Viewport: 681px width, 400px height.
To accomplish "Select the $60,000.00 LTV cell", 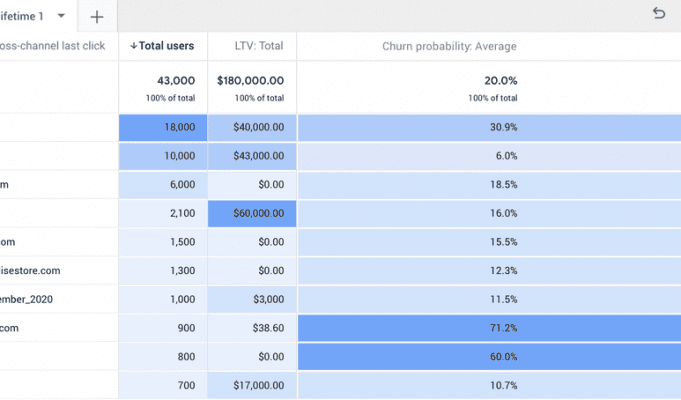I will click(252, 213).
